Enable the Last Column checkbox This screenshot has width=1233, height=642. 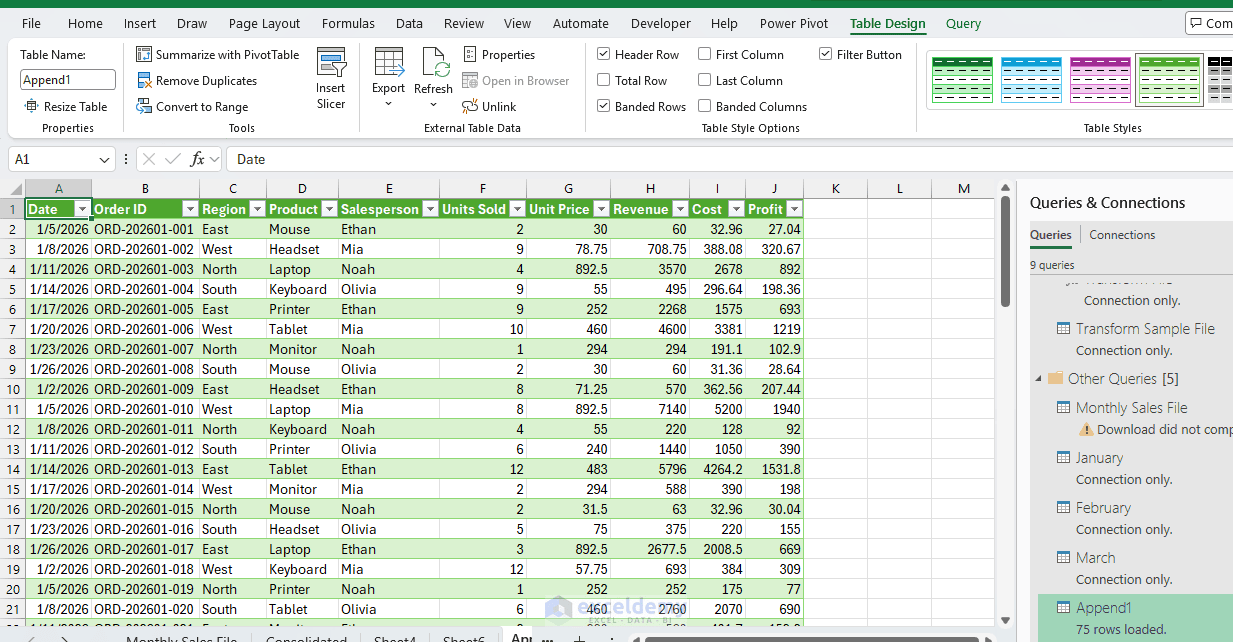click(705, 81)
